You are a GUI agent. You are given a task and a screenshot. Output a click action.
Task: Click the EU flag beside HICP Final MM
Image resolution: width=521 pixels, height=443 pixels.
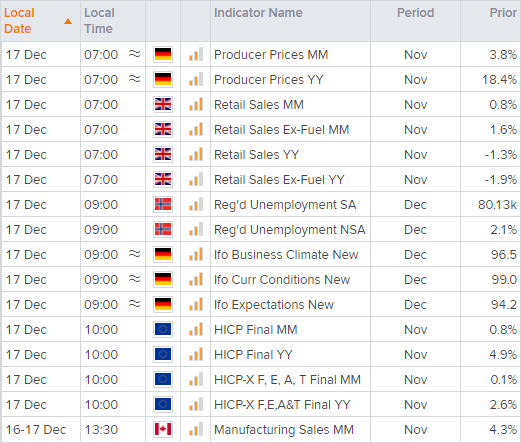point(163,329)
